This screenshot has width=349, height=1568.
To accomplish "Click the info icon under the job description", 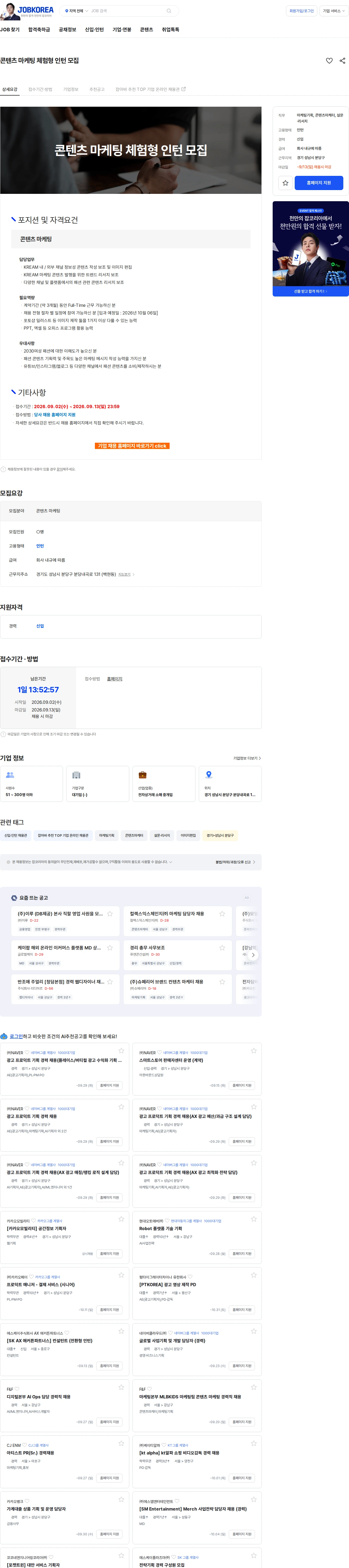I will click(3, 469).
